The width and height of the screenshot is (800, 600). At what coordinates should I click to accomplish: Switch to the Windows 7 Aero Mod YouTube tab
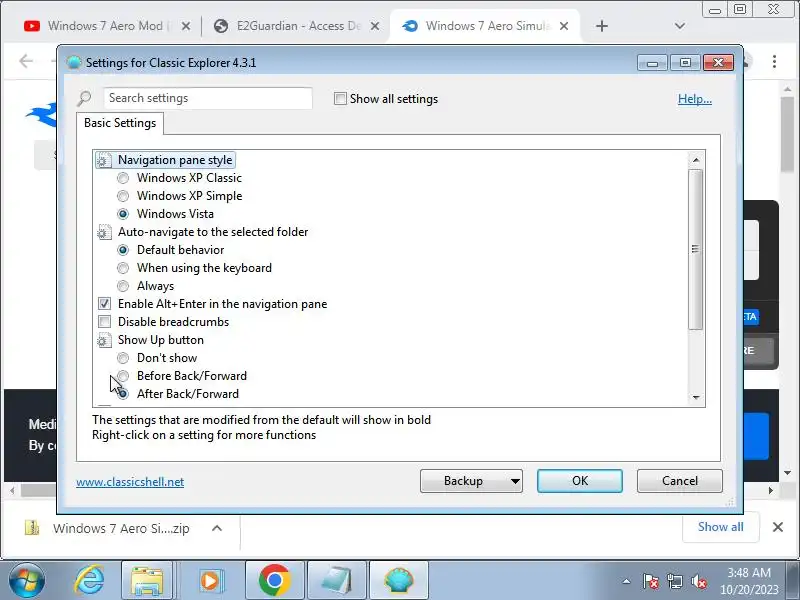(x=105, y=26)
